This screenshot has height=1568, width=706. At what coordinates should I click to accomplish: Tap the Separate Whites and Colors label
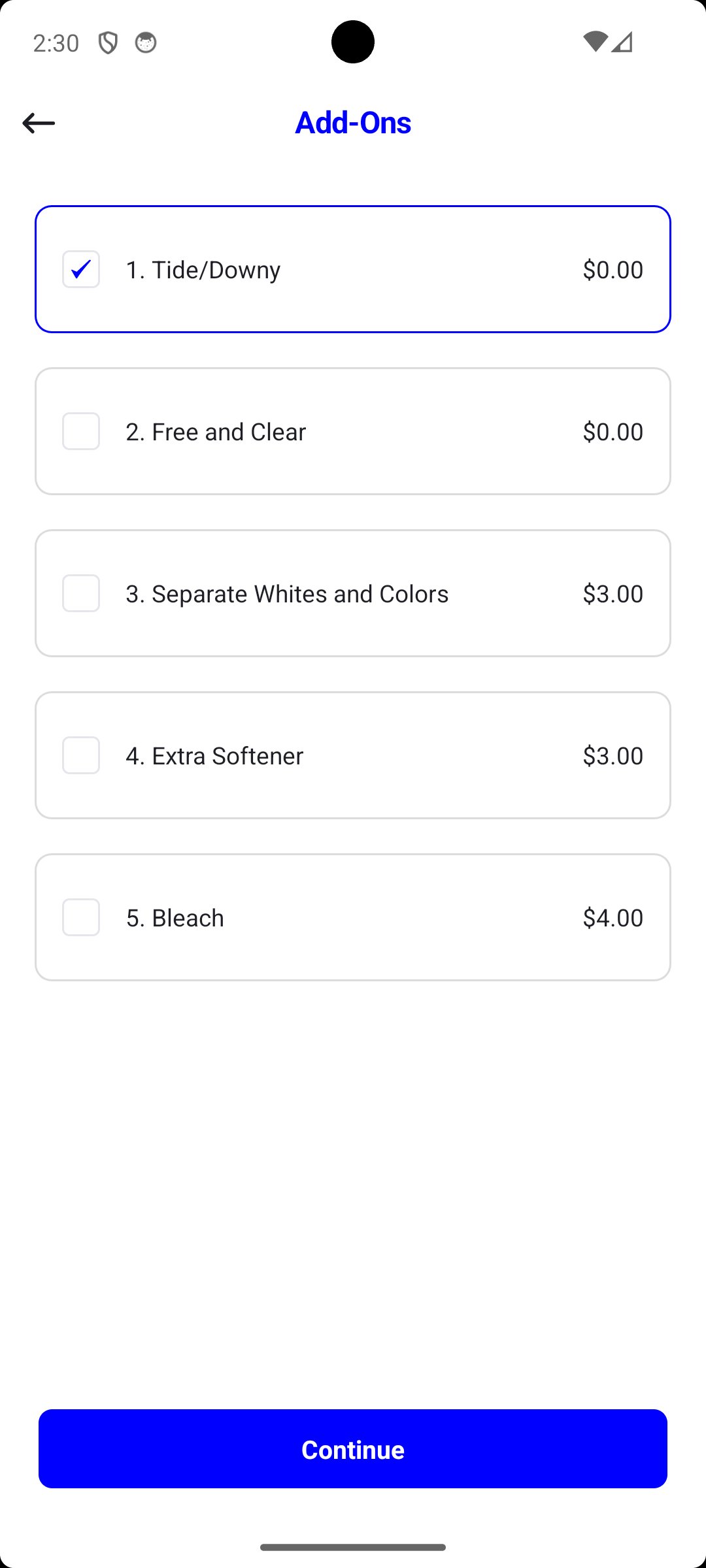coord(287,594)
